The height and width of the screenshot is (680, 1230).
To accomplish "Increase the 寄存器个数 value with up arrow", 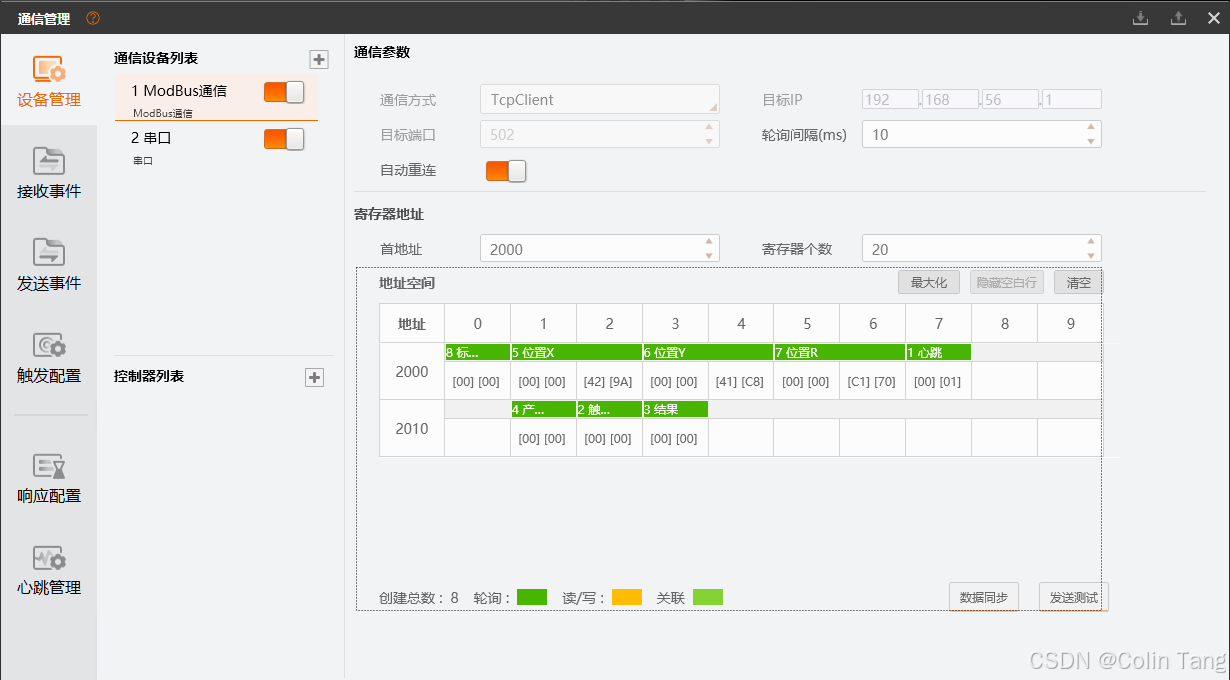I will click(1091, 242).
